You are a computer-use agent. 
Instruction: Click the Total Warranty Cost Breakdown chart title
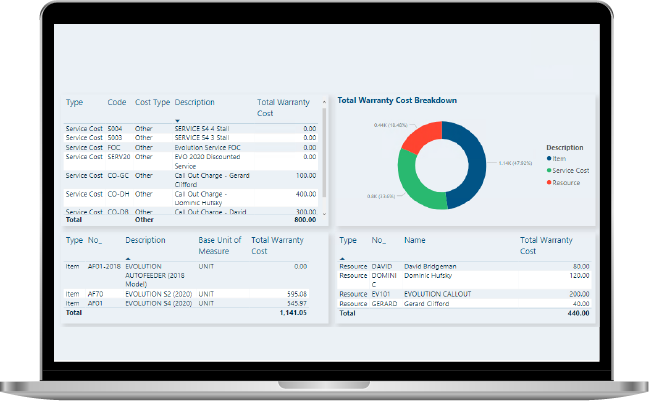(397, 100)
